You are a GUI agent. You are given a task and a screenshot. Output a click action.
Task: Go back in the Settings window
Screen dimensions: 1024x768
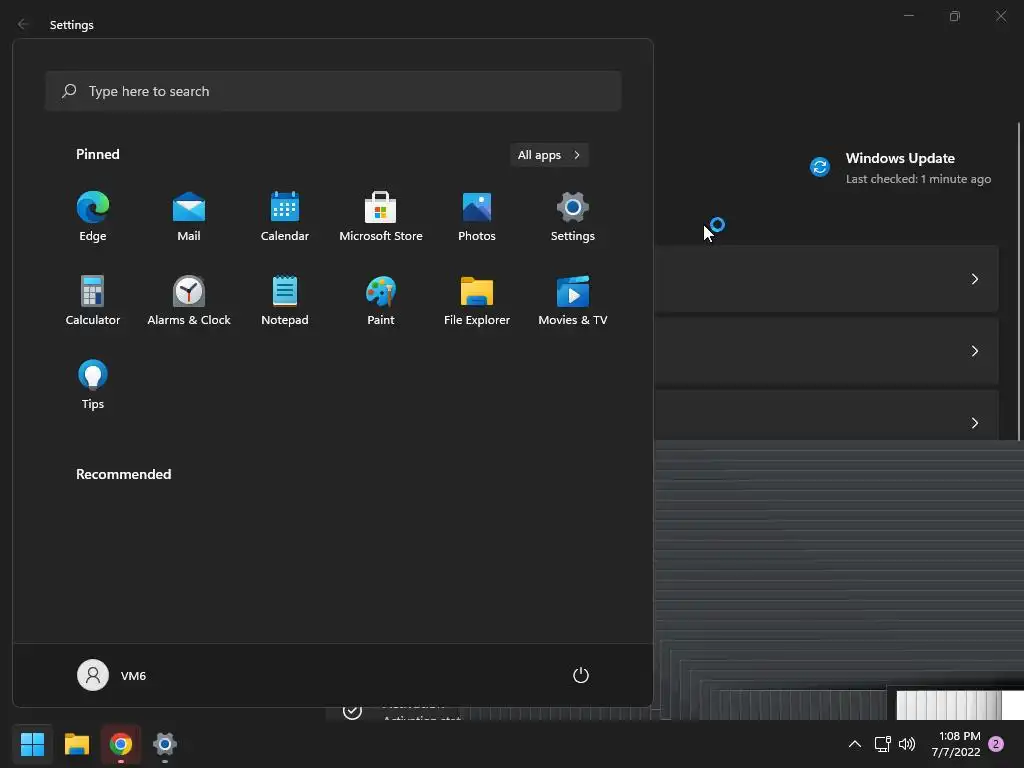coord(23,24)
